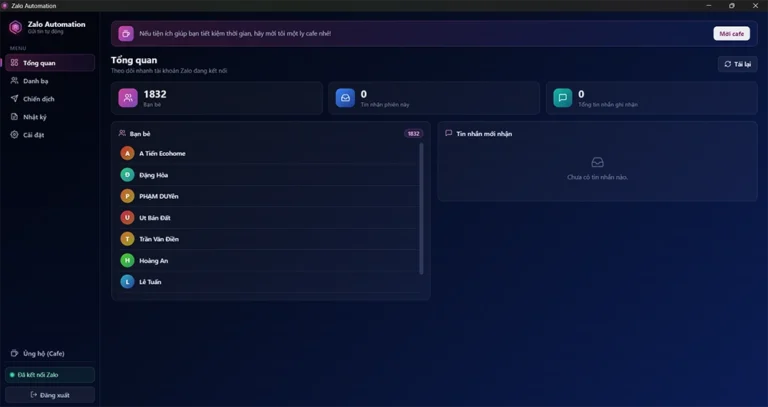768x407 pixels.
Task: Click the green connected status dot
Action: coord(12,375)
